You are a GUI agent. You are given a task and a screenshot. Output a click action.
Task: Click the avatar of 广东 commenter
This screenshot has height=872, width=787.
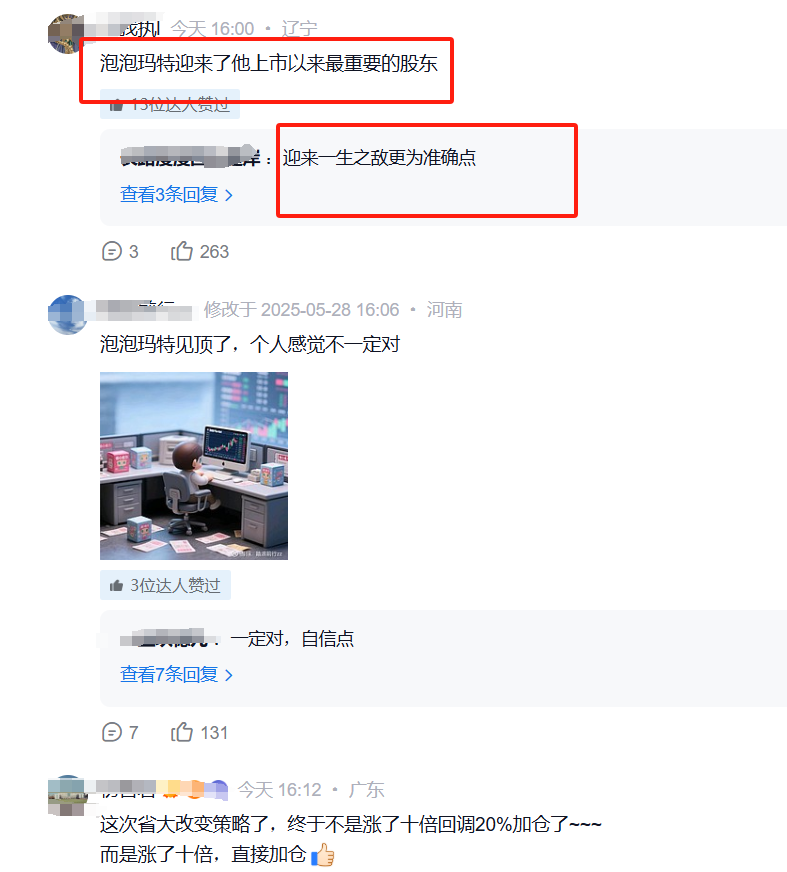(67, 795)
